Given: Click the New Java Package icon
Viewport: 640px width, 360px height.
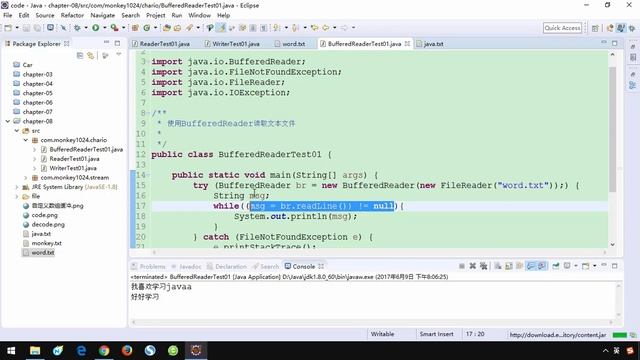Looking at the screenshot, I should click(x=135, y=28).
